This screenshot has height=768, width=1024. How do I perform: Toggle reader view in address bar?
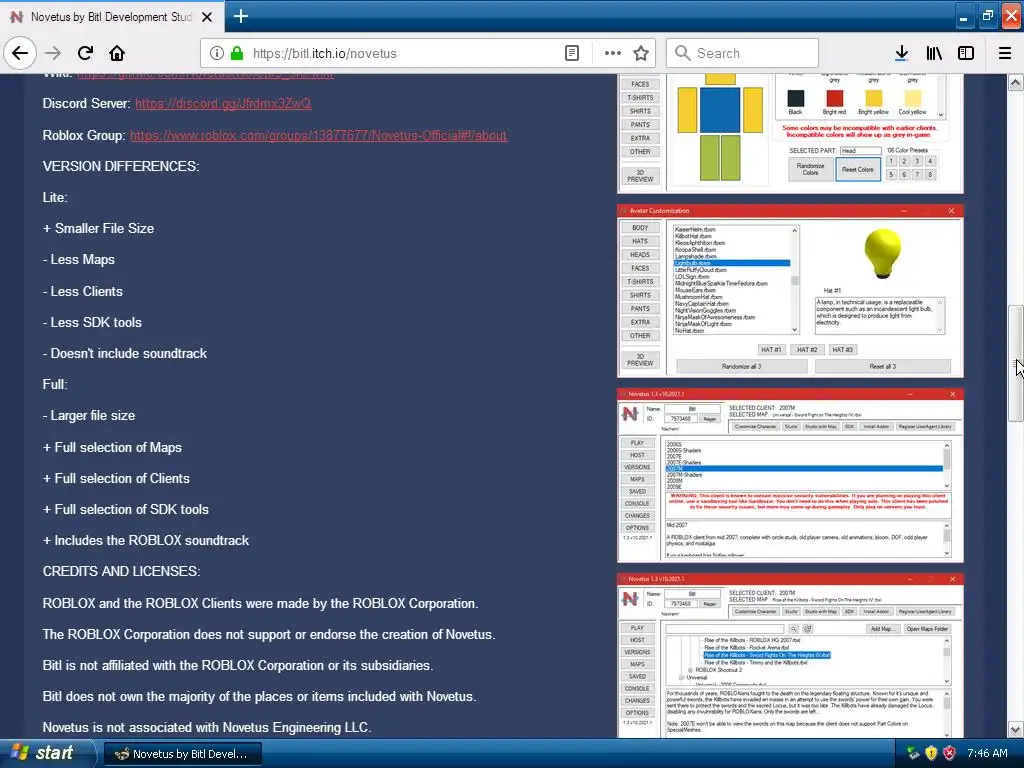point(572,54)
